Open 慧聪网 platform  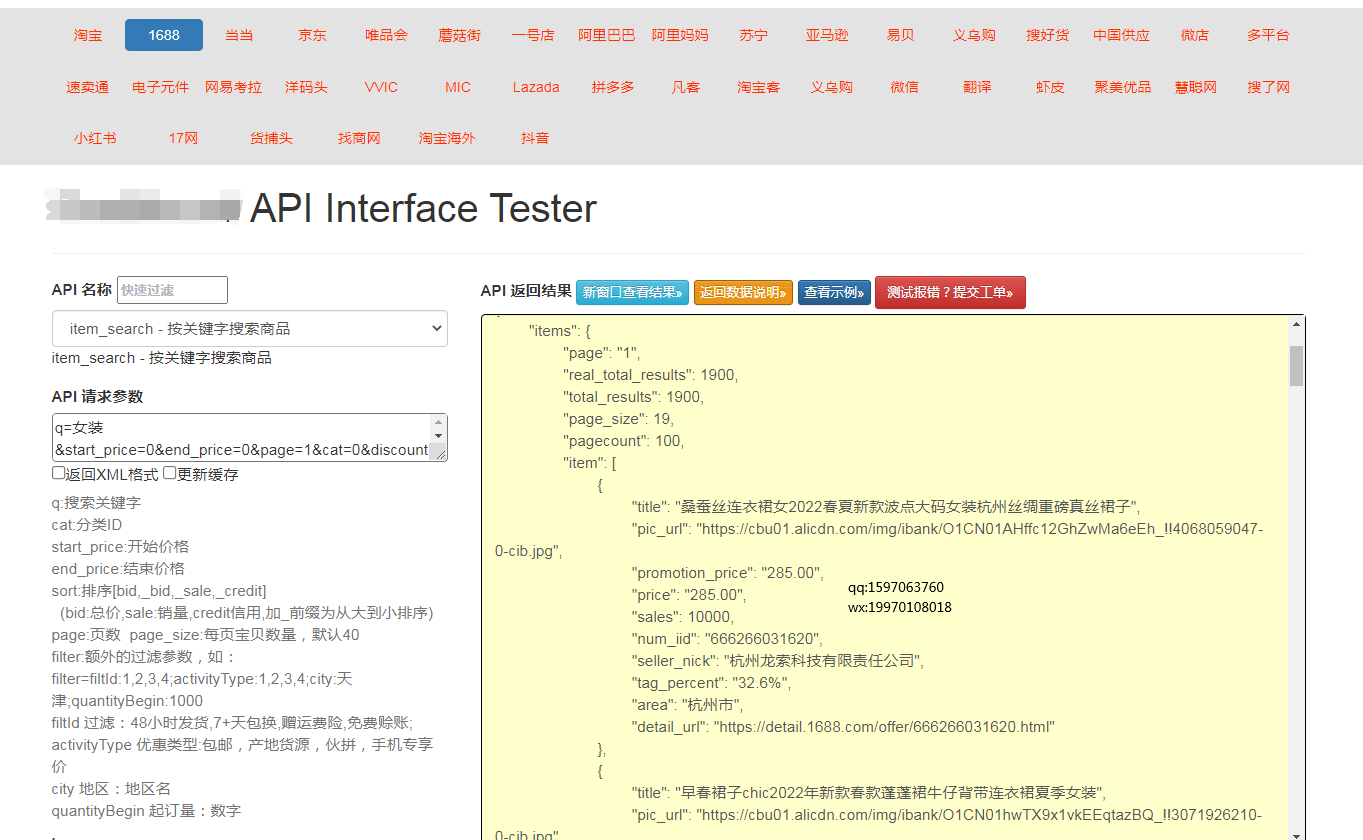coord(1196,87)
